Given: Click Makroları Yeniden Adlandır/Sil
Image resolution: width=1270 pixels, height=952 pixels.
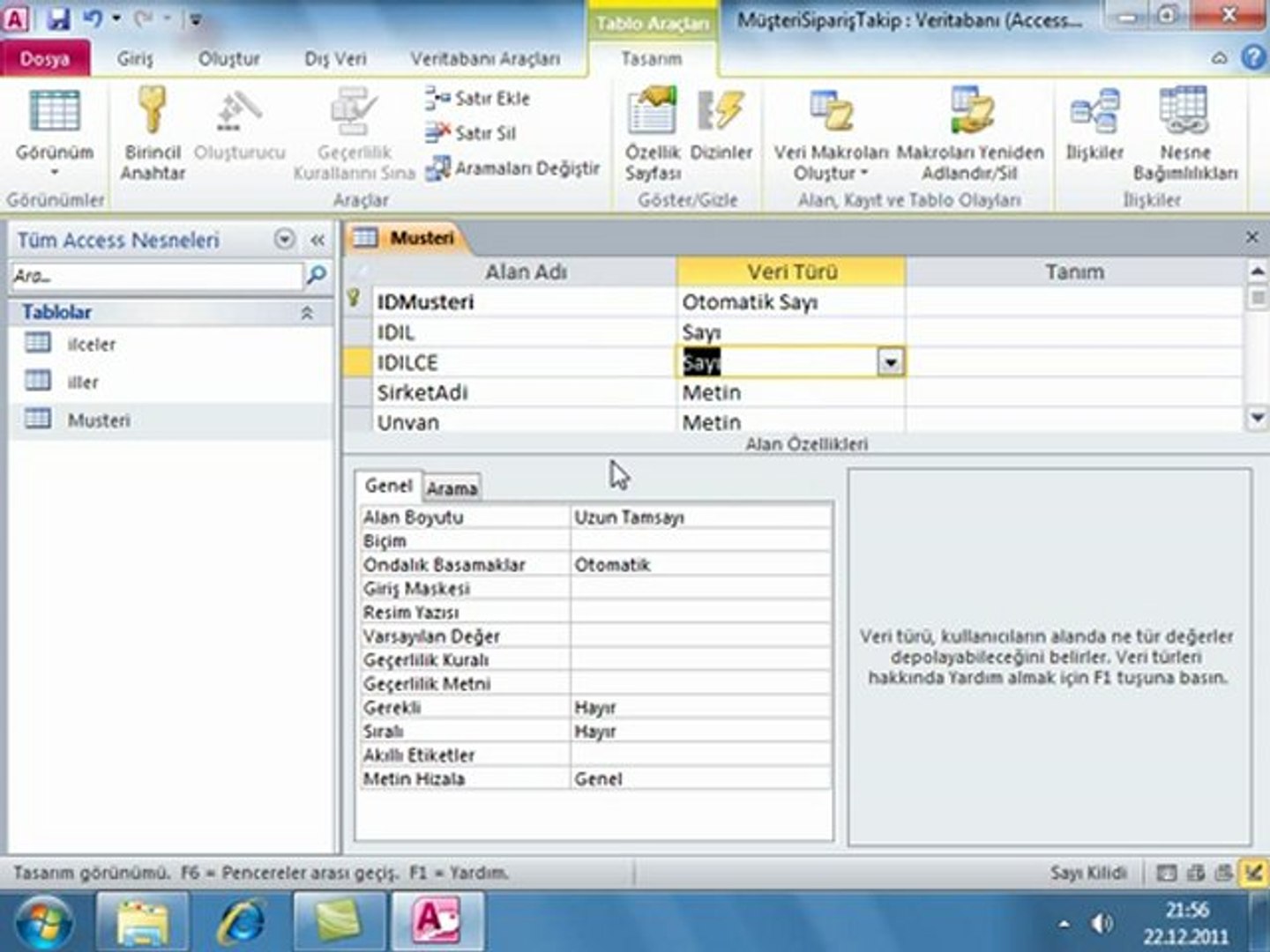Looking at the screenshot, I should pos(970,134).
